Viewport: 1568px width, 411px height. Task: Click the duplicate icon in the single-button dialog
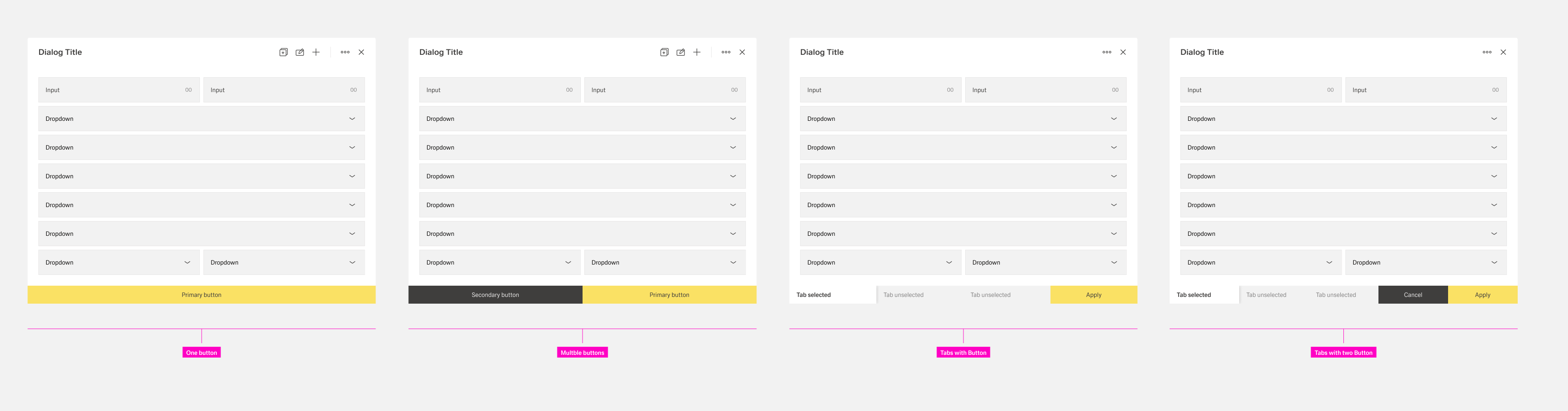point(283,53)
